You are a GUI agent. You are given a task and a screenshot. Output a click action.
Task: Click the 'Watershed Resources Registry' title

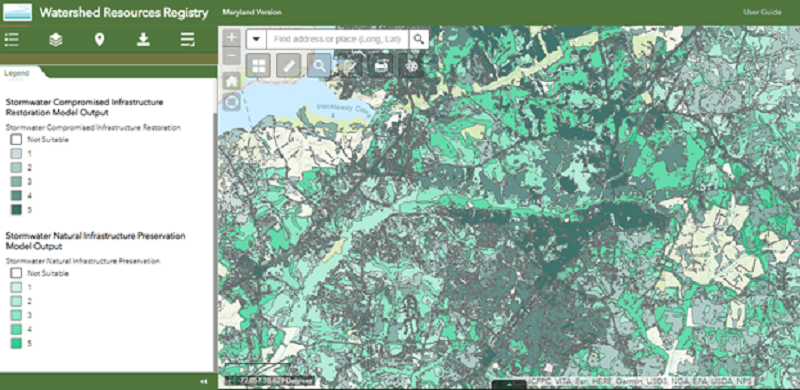(x=124, y=13)
